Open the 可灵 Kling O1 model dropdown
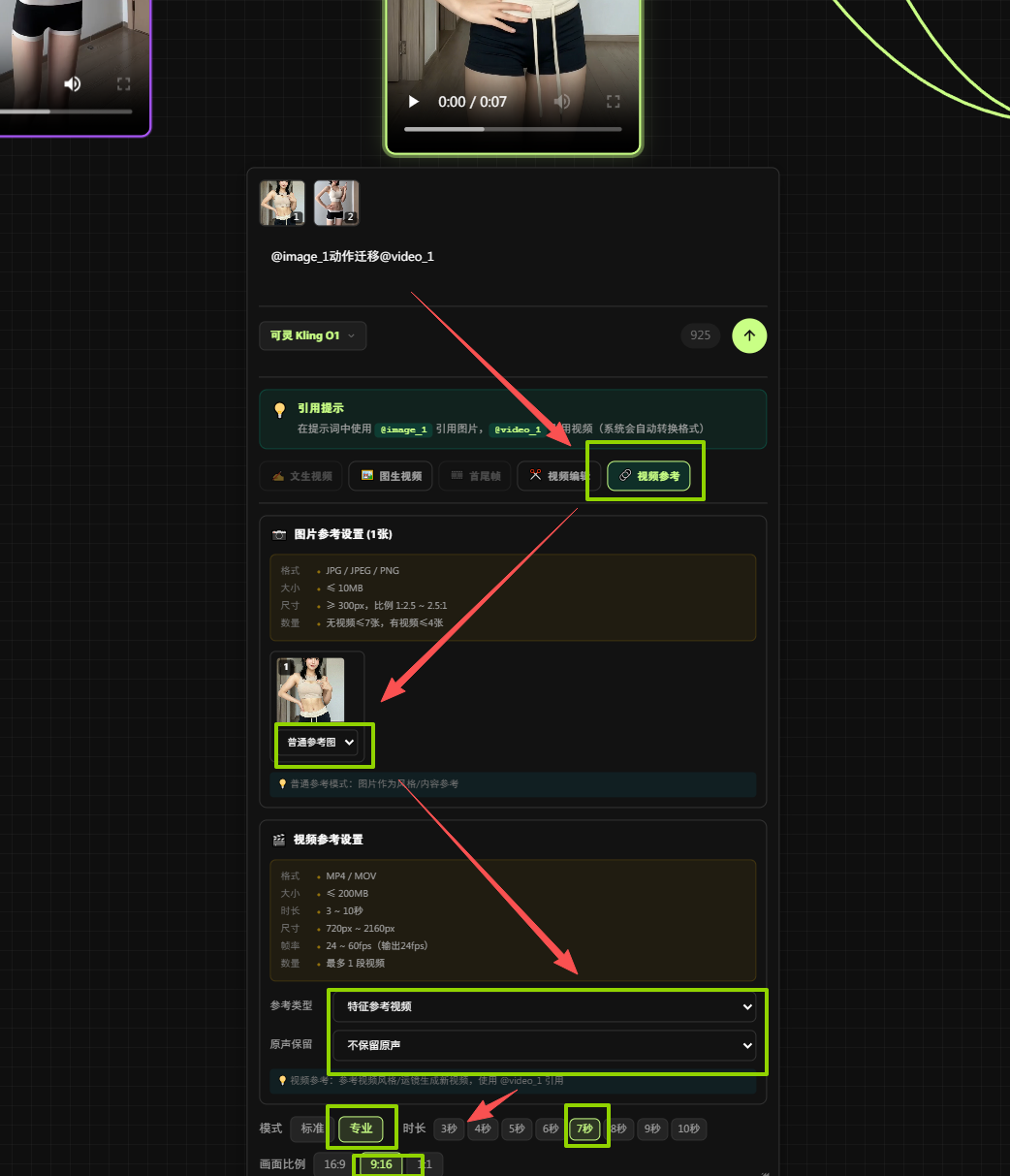1010x1176 pixels. tap(312, 335)
